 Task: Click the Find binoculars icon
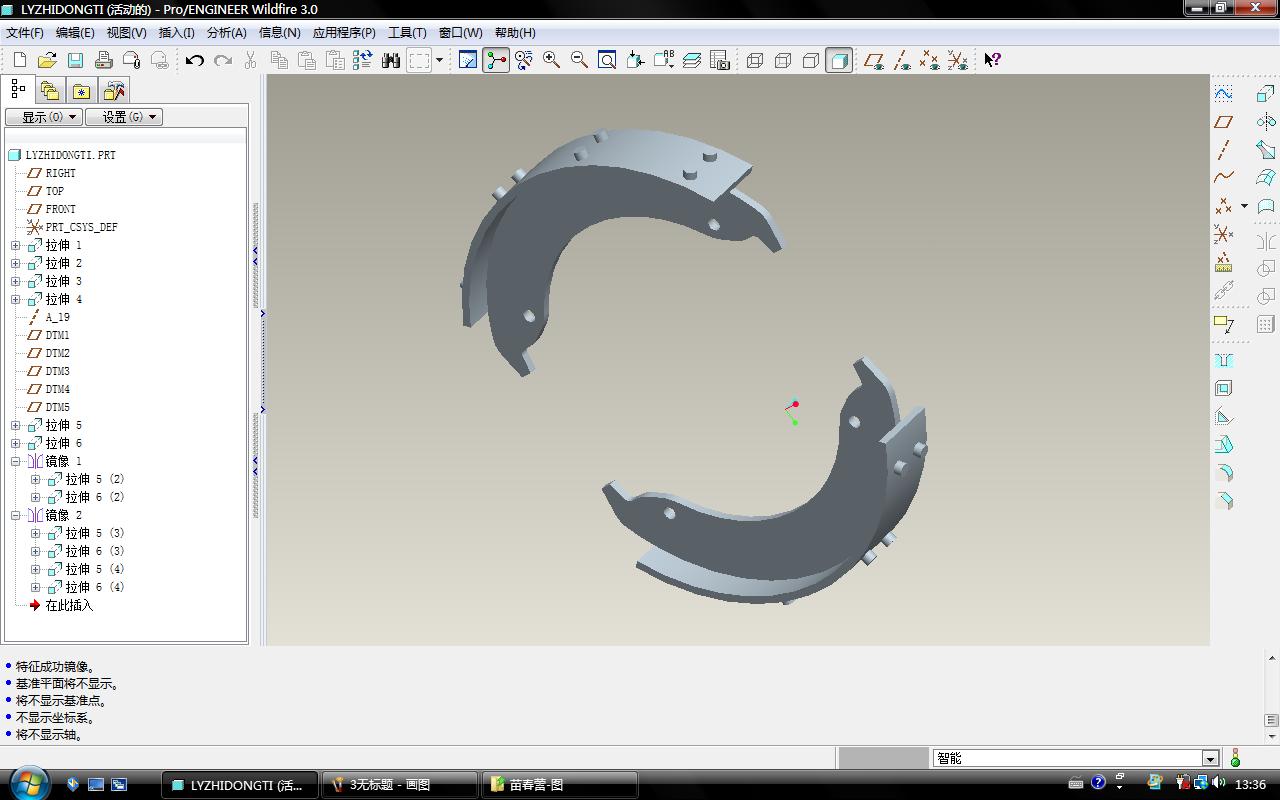point(391,60)
